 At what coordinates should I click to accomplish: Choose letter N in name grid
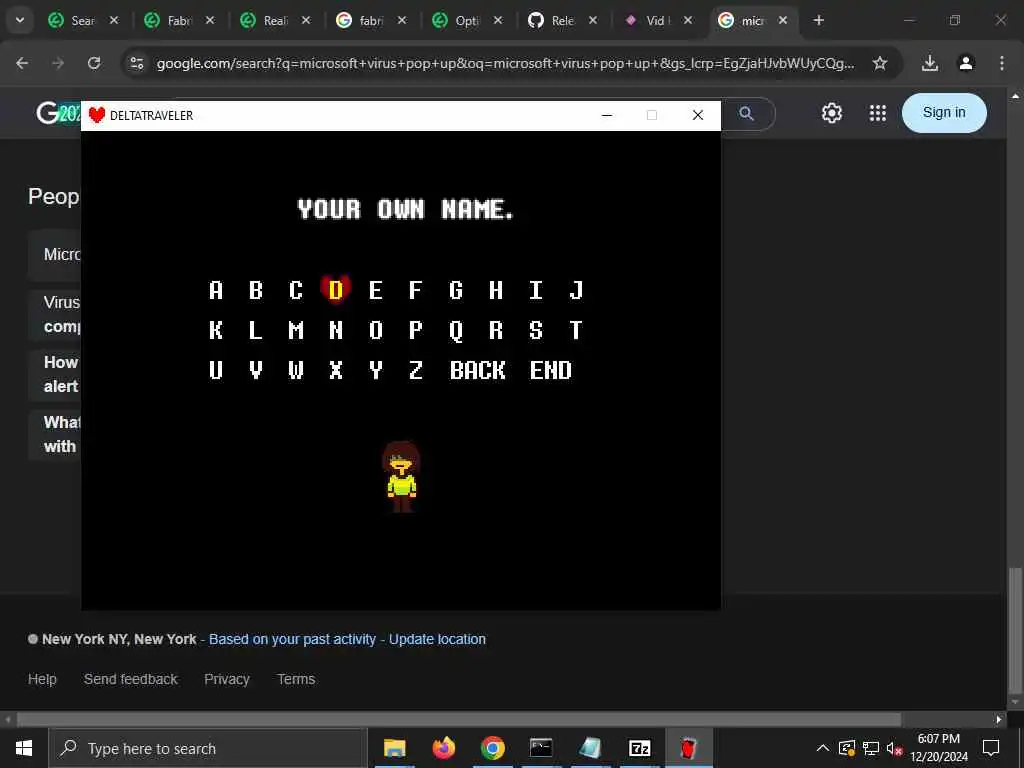(x=336, y=330)
